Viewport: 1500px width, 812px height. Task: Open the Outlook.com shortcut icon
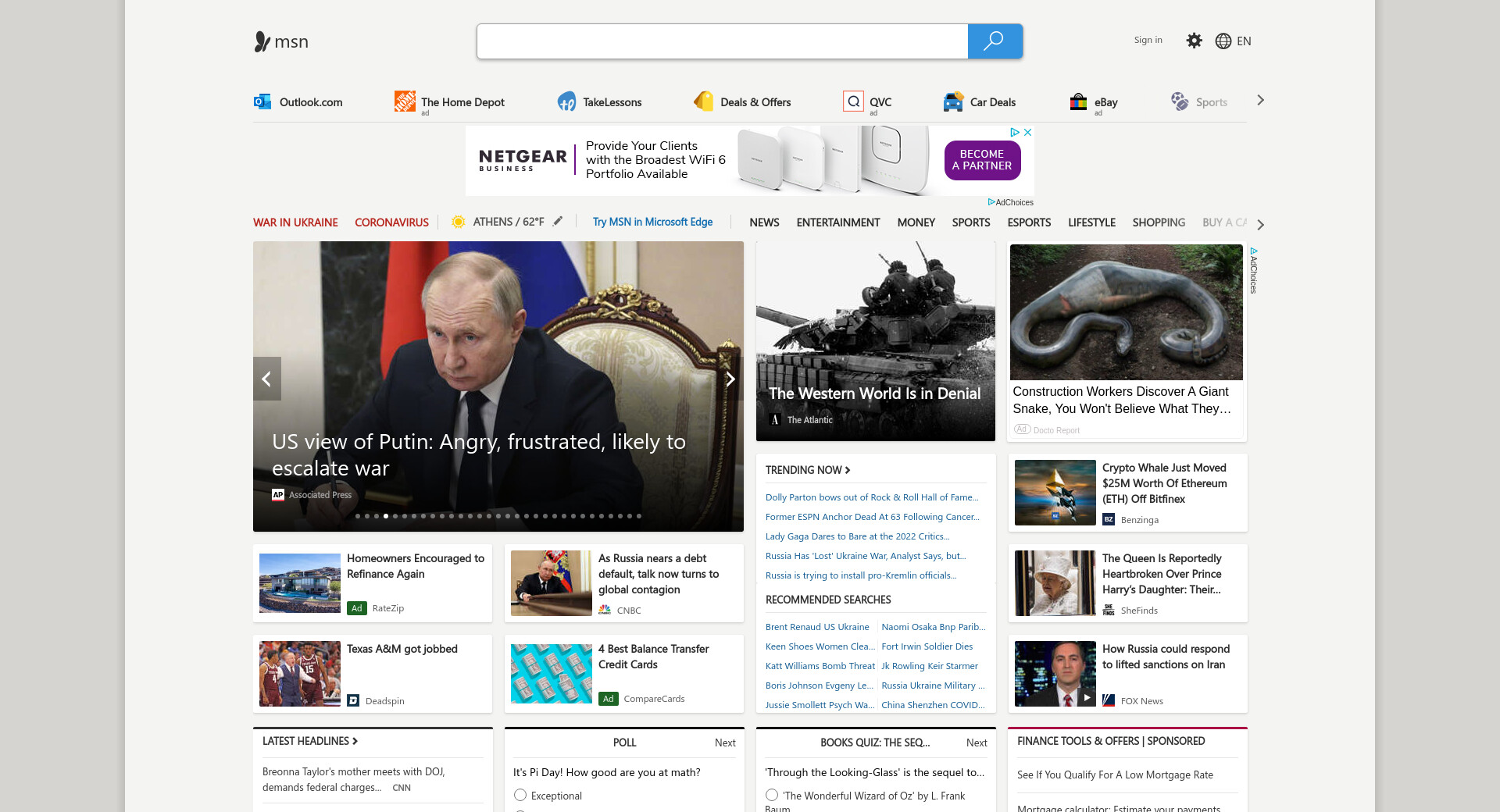tap(262, 101)
